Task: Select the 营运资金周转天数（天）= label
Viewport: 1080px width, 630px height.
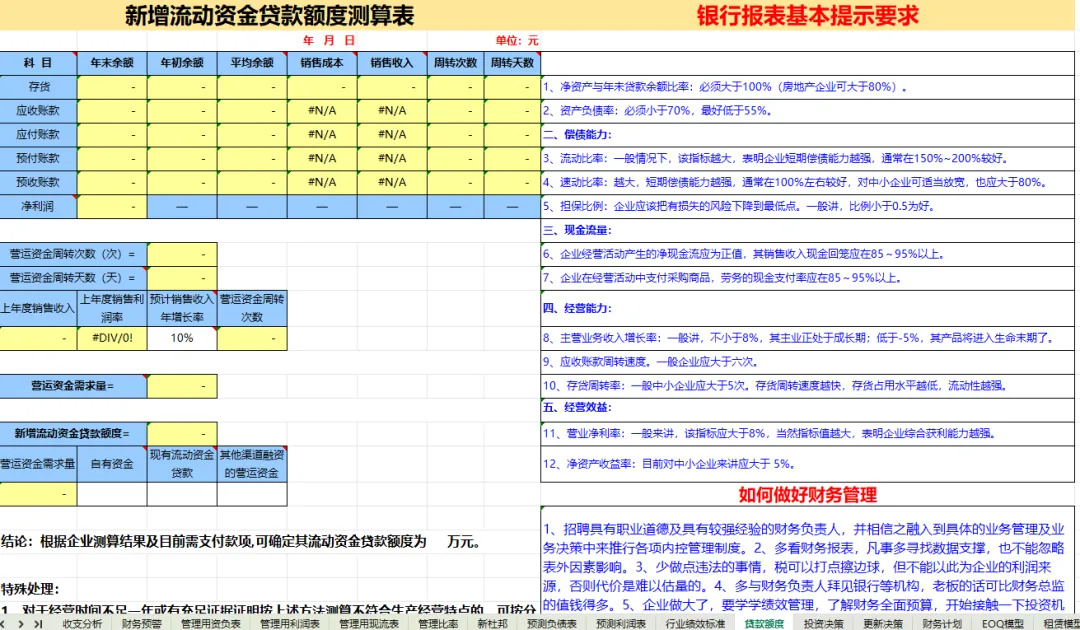Action: [73, 278]
